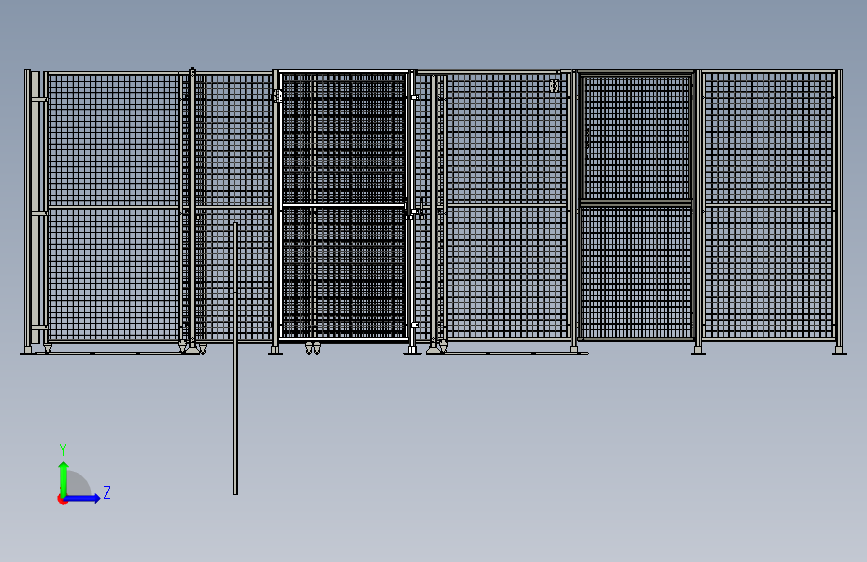Screen dimensions: 867x562
Task: Select the upper window panel with dark frame
Action: pos(636,137)
